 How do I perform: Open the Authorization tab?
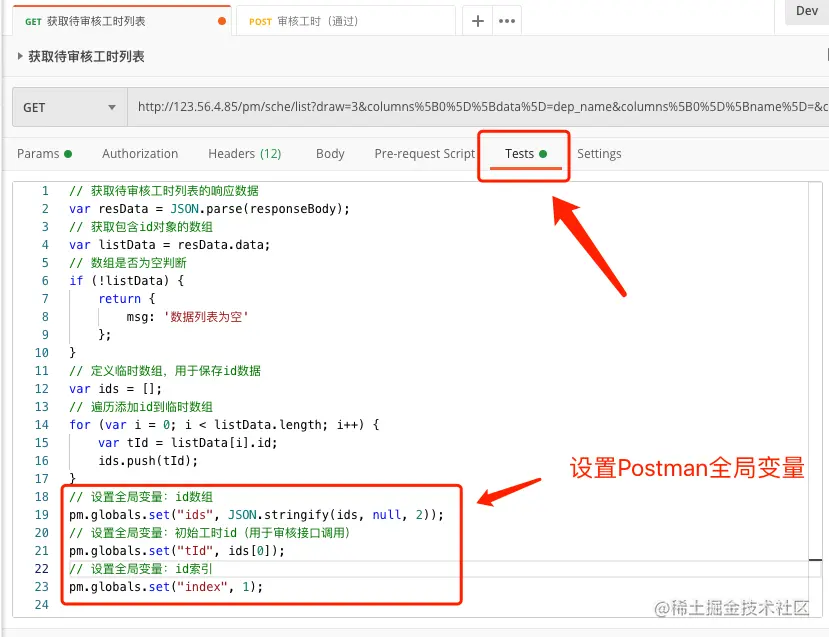click(140, 154)
